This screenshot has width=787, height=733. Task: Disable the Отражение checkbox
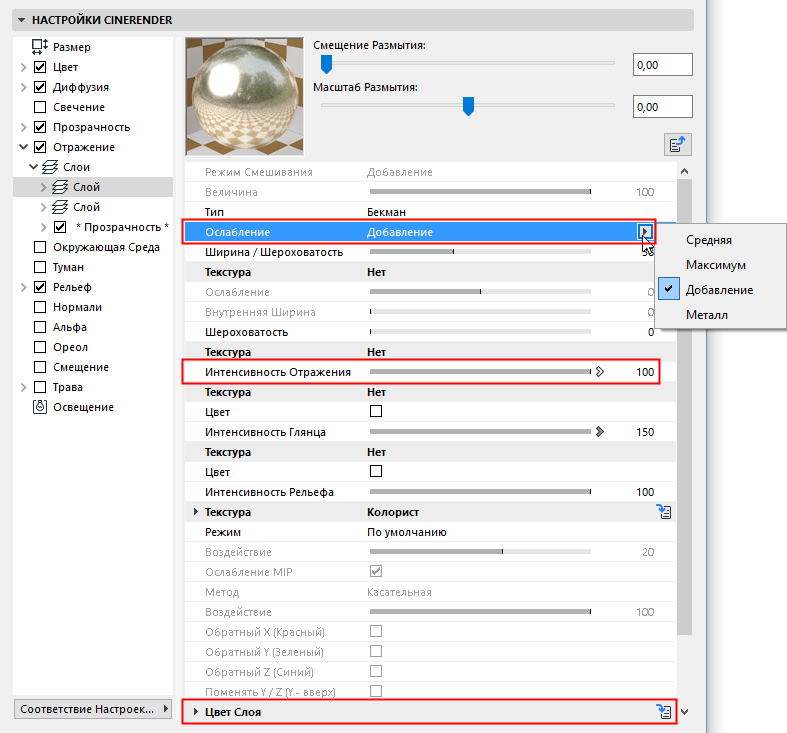40,147
